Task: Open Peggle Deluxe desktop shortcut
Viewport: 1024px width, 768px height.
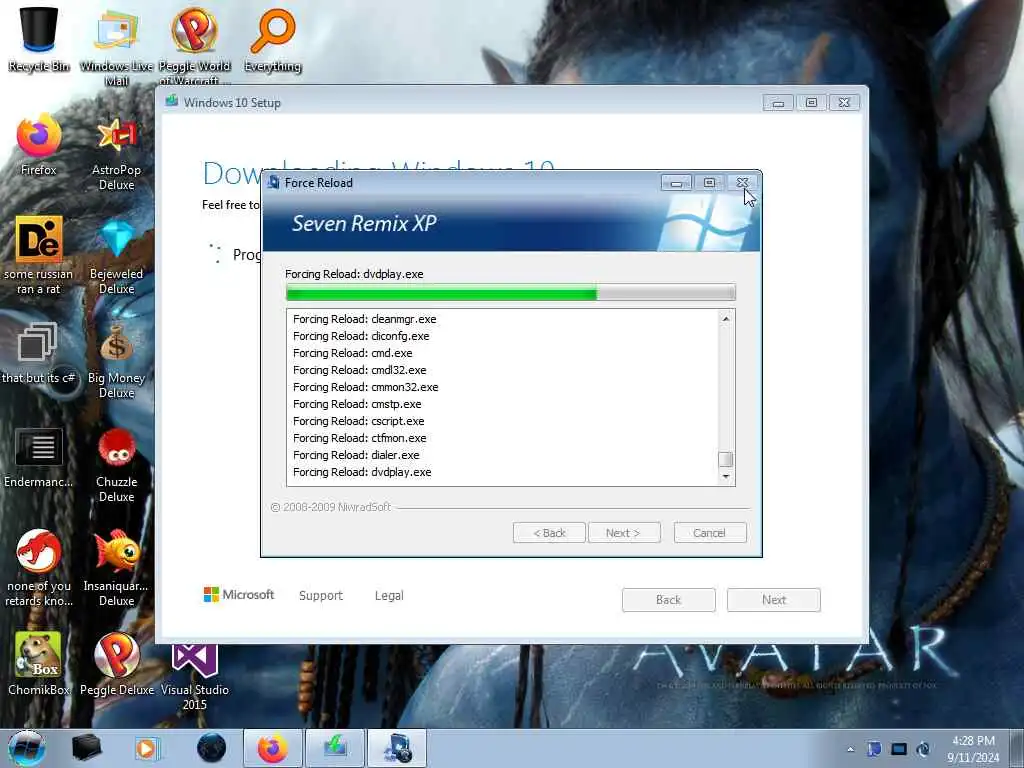Action: (116, 665)
